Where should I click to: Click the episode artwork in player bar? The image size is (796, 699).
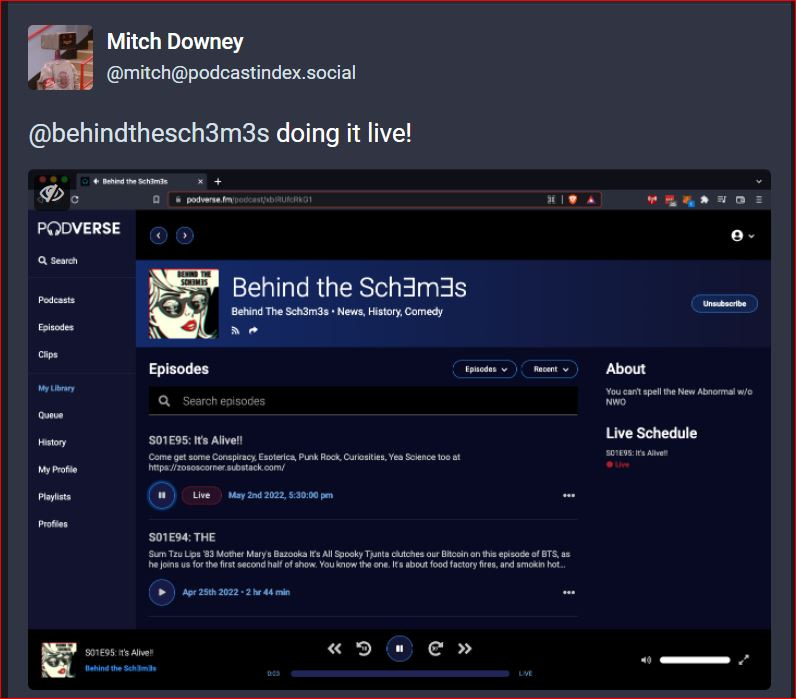pos(59,660)
